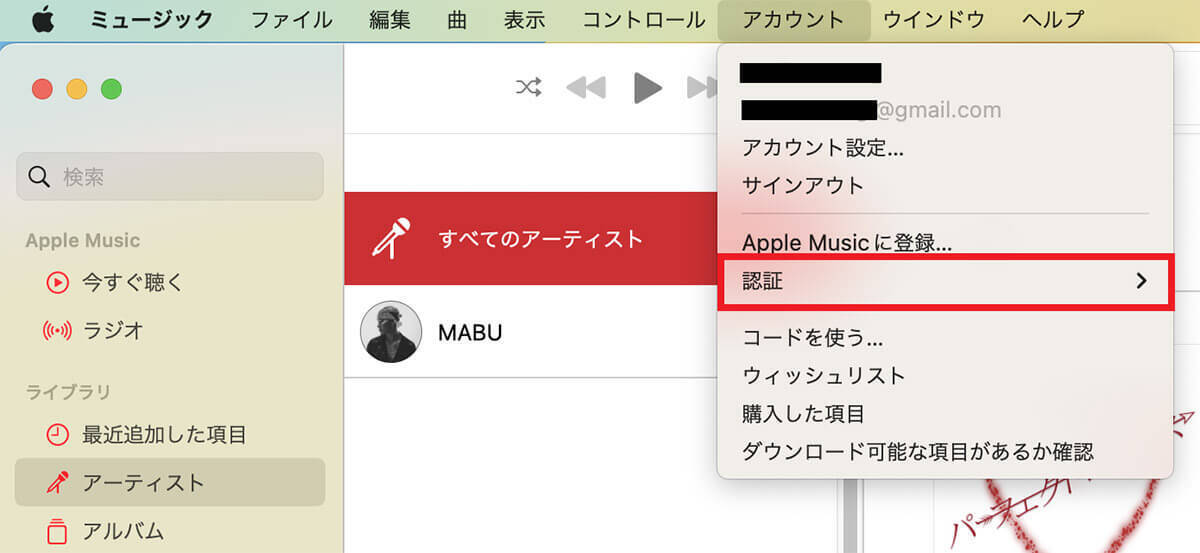Open ウィッシュリスト from account menu
Image resolution: width=1200 pixels, height=553 pixels.
tap(824, 376)
